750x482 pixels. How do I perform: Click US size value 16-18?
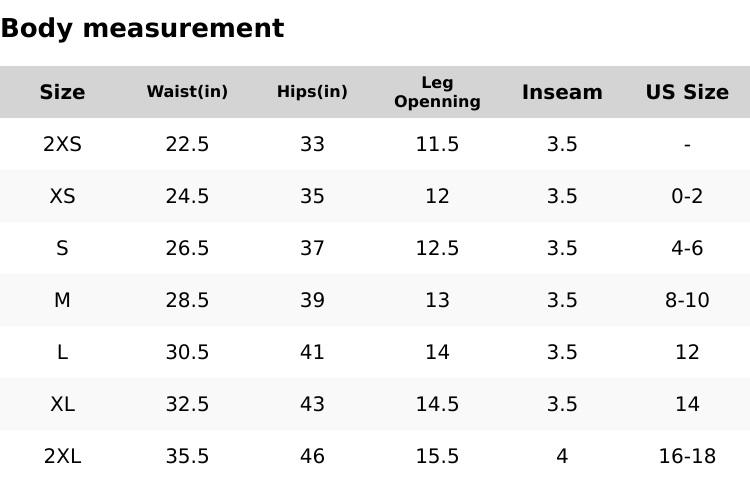point(687,456)
